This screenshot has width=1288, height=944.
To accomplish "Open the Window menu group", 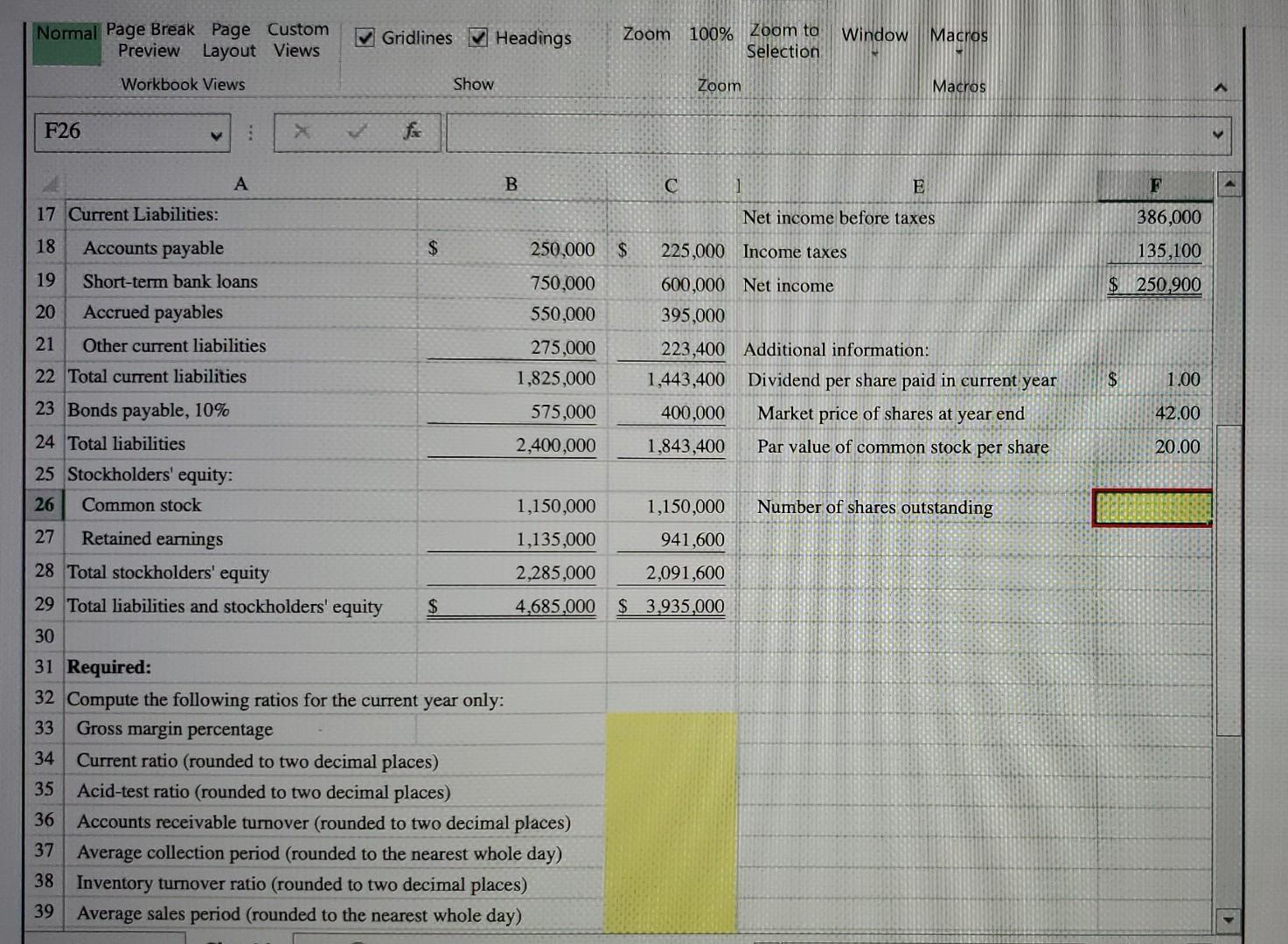I will tap(874, 34).
